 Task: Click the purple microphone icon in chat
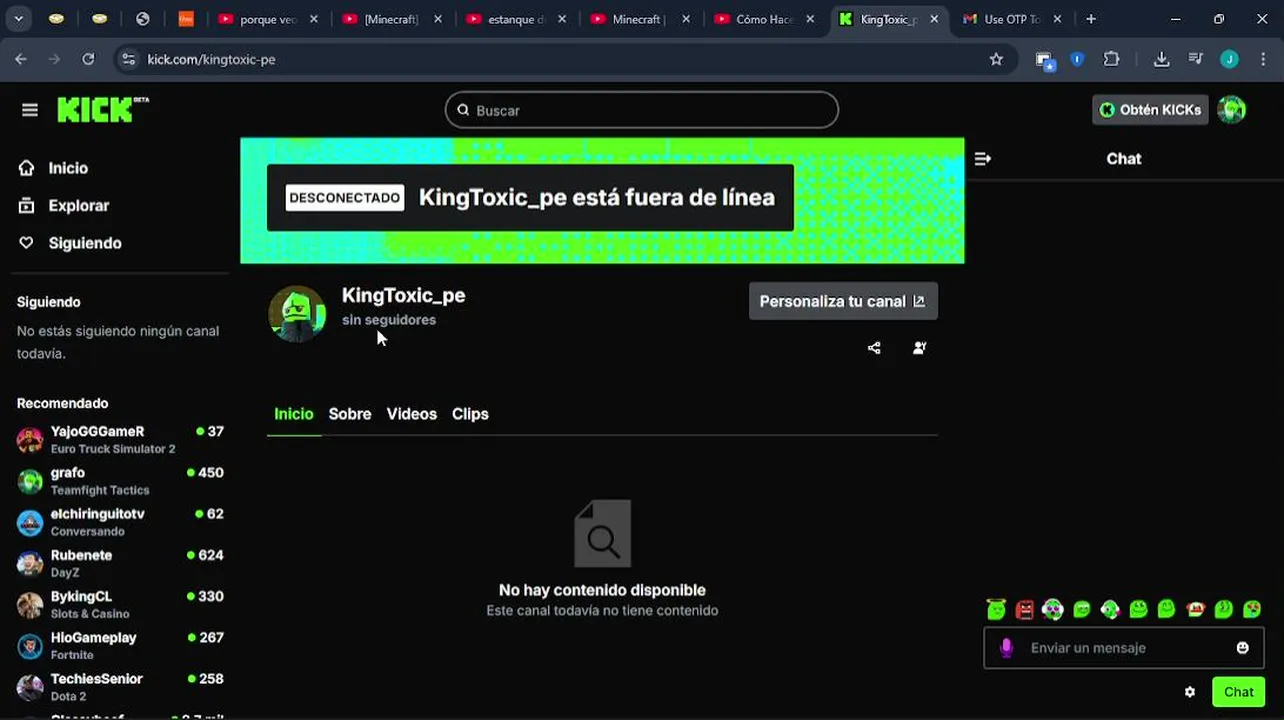click(x=1006, y=648)
